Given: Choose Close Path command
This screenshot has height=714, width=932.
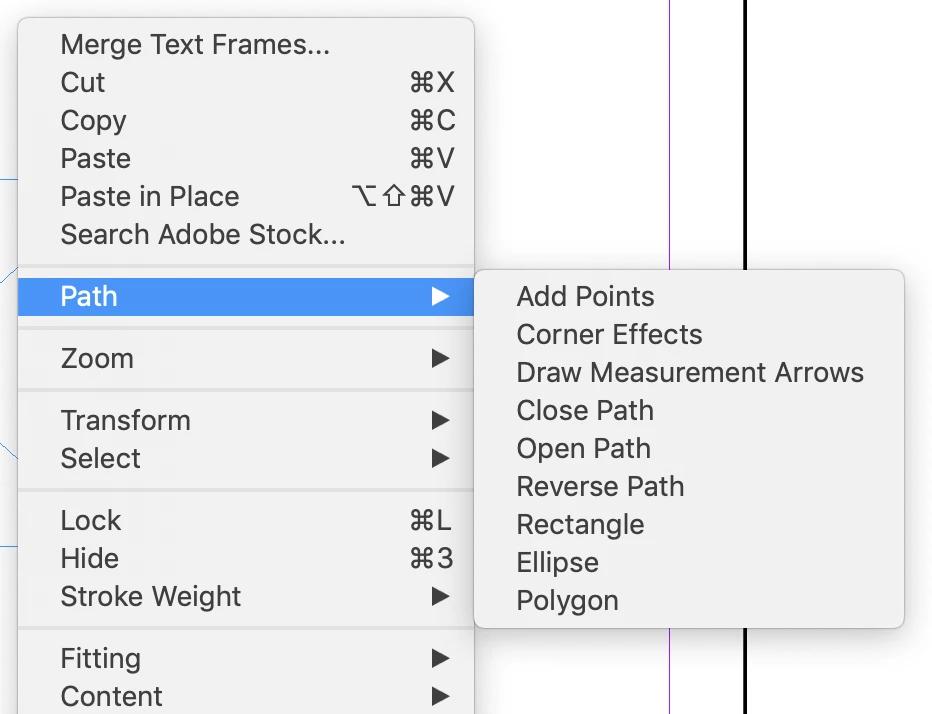Looking at the screenshot, I should pos(585,411).
